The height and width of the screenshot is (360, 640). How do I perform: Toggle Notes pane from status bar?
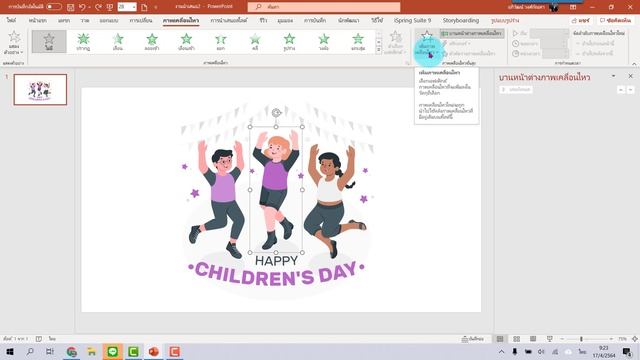point(473,339)
